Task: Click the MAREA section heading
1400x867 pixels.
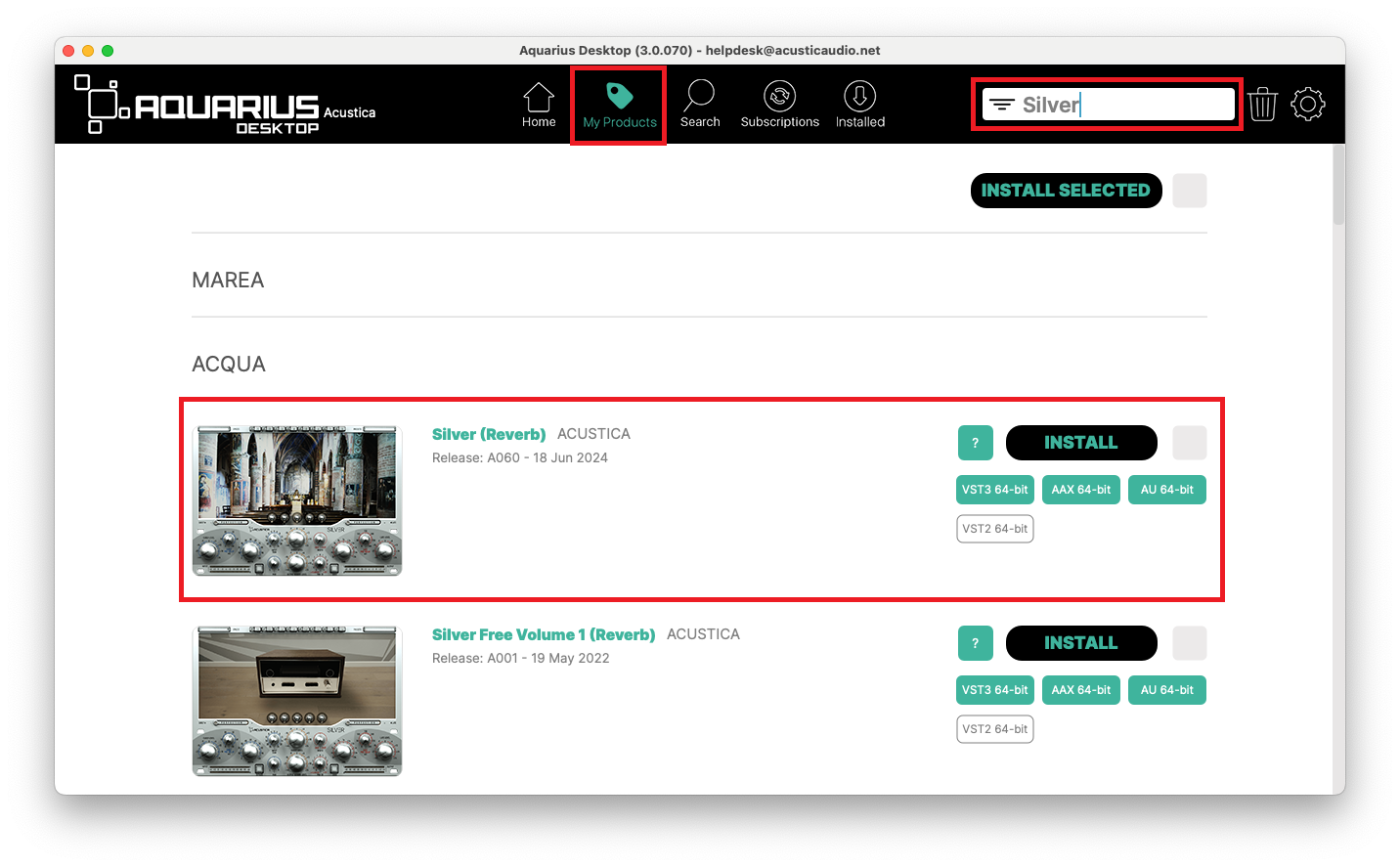Action: (228, 281)
